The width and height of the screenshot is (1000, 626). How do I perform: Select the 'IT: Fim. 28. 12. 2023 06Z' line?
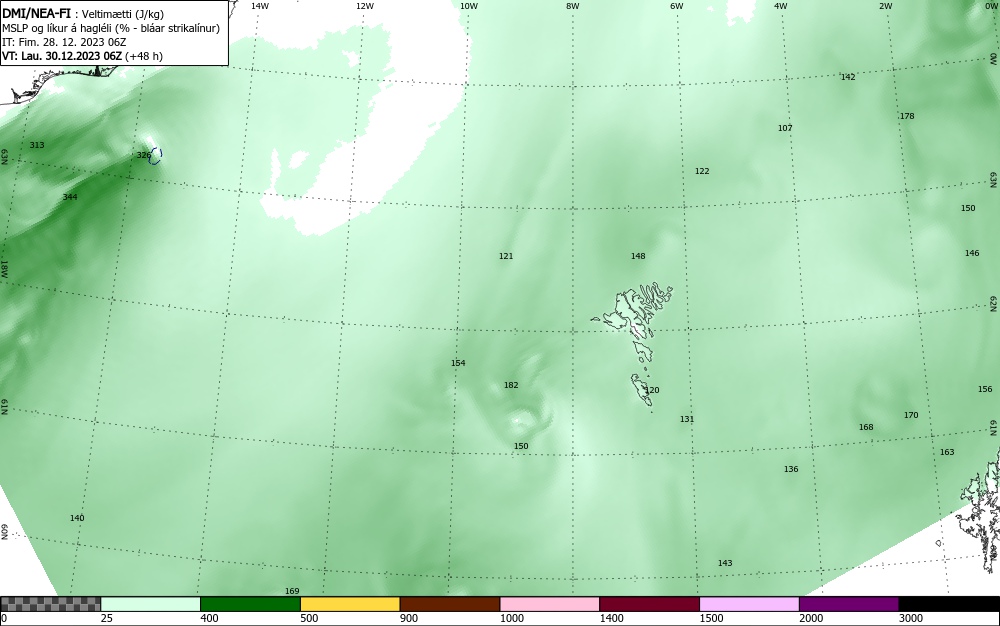coord(64,42)
